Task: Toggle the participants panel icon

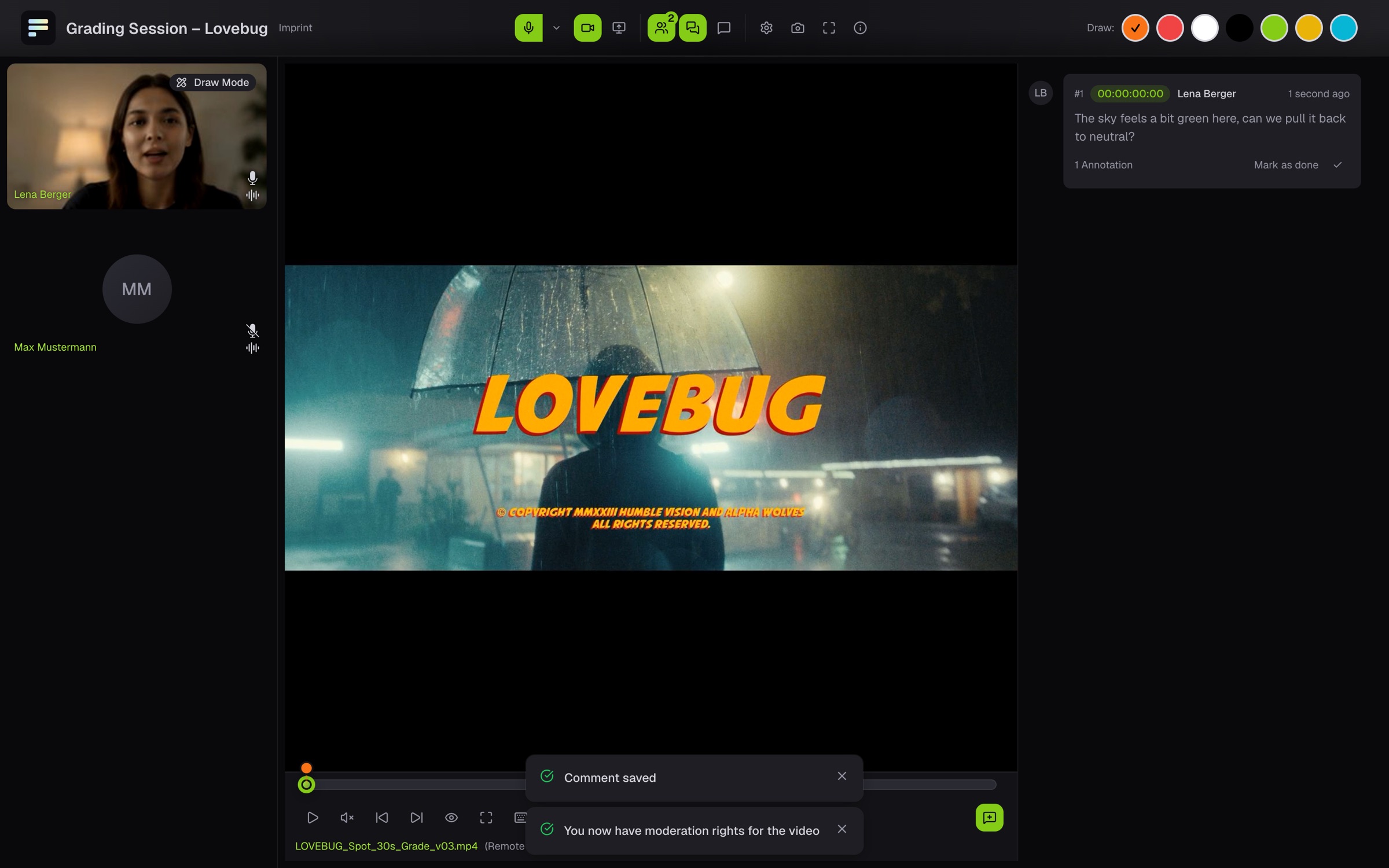Action: click(x=662, y=28)
